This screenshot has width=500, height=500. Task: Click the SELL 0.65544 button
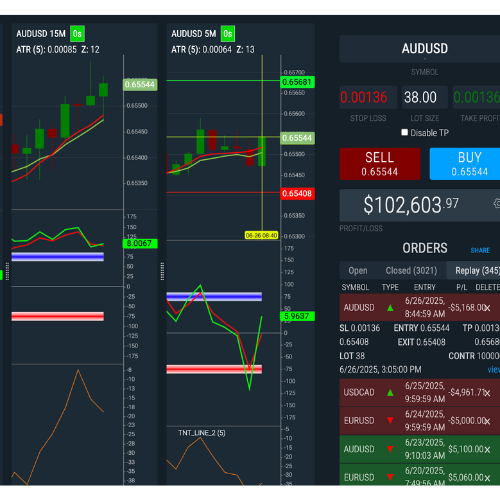tap(380, 164)
